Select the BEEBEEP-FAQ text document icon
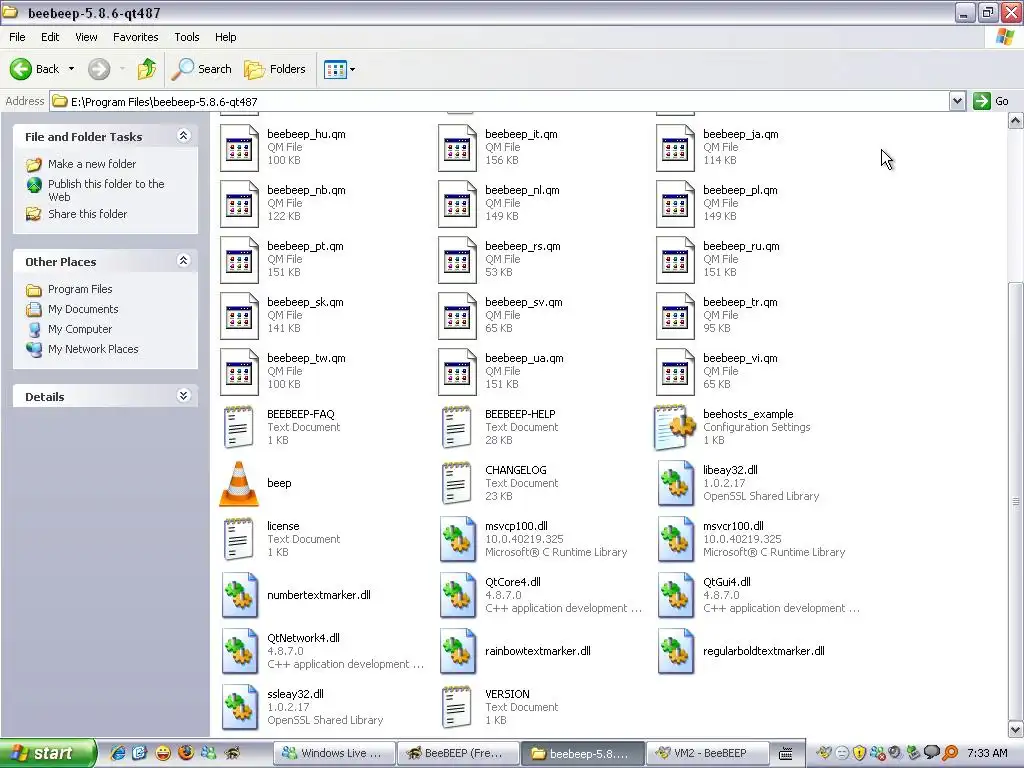This screenshot has height=768, width=1024. click(x=239, y=428)
